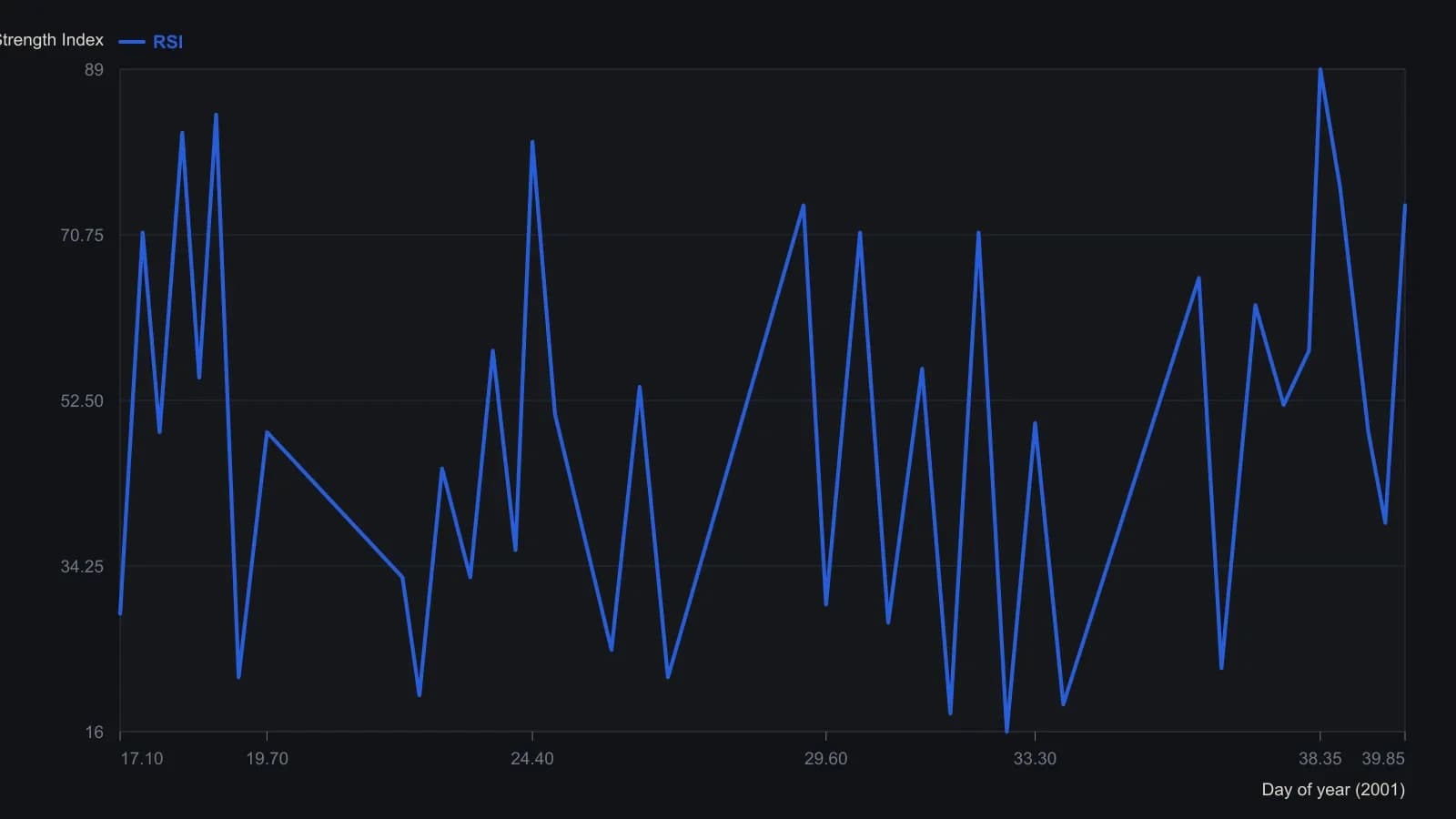Click the X-axis label 17.10
The width and height of the screenshot is (1456, 819).
click(x=142, y=759)
